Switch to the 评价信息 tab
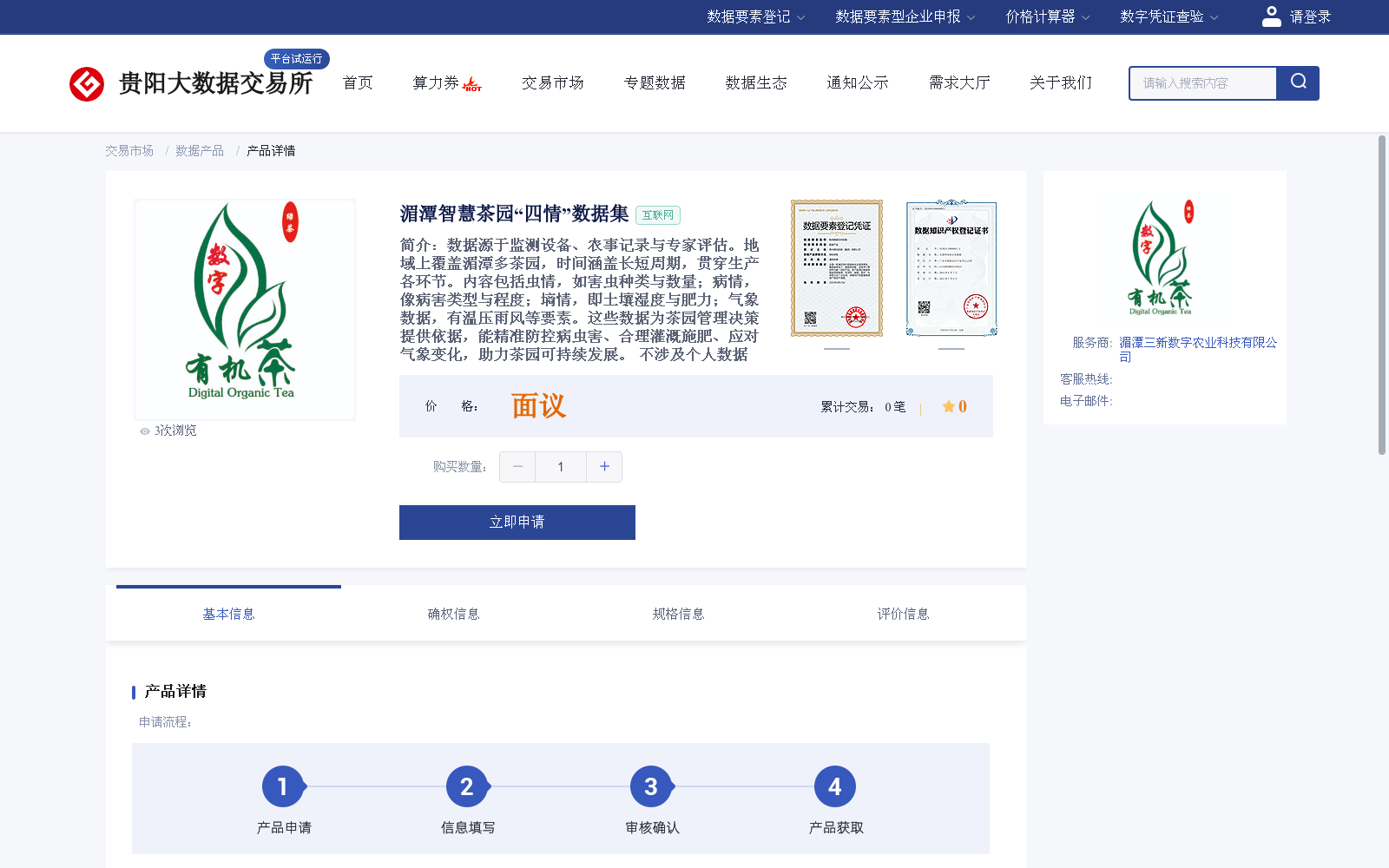The width and height of the screenshot is (1389, 868). pyautogui.click(x=903, y=615)
